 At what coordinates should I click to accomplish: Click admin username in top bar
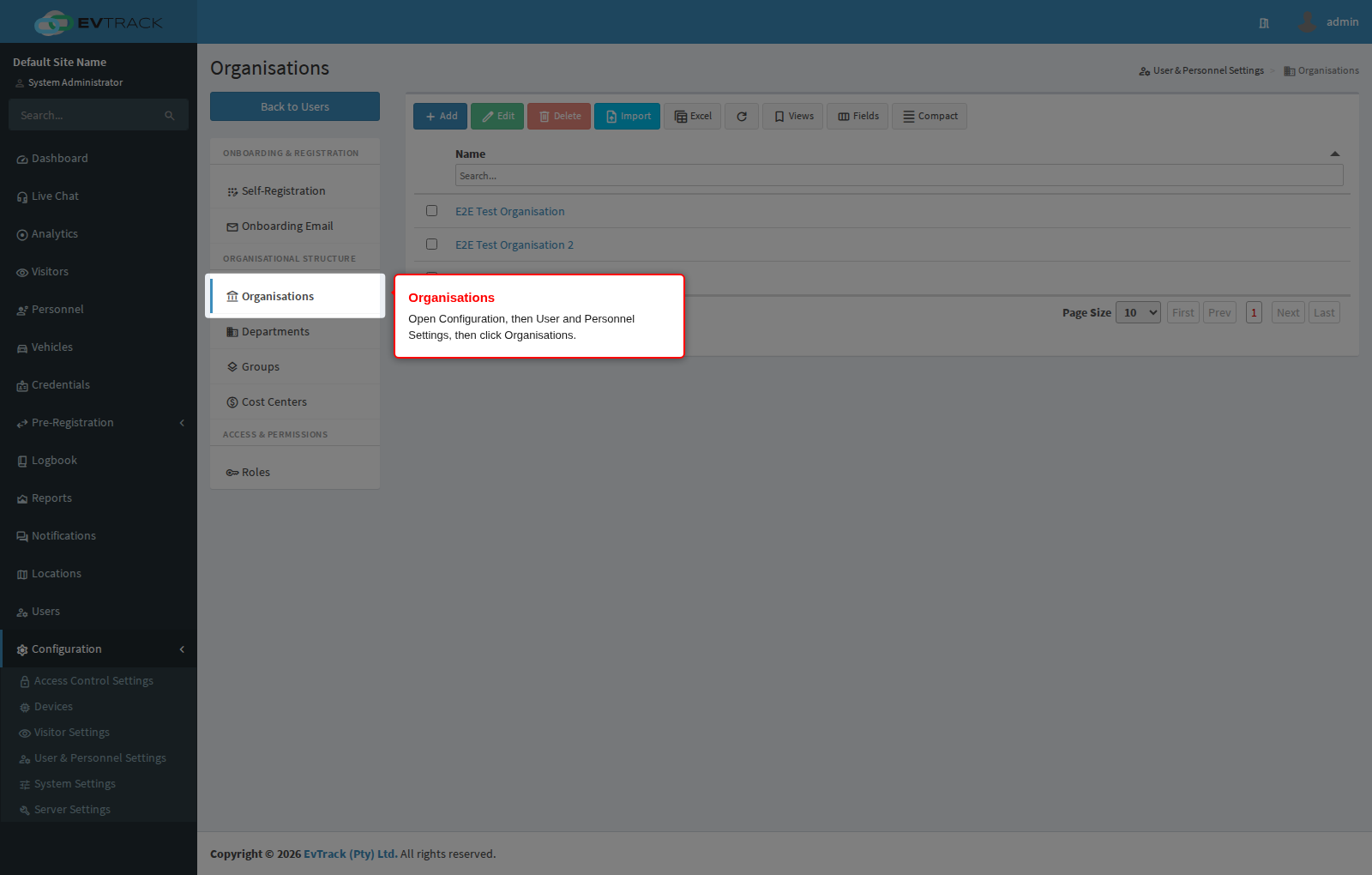[x=1342, y=22]
